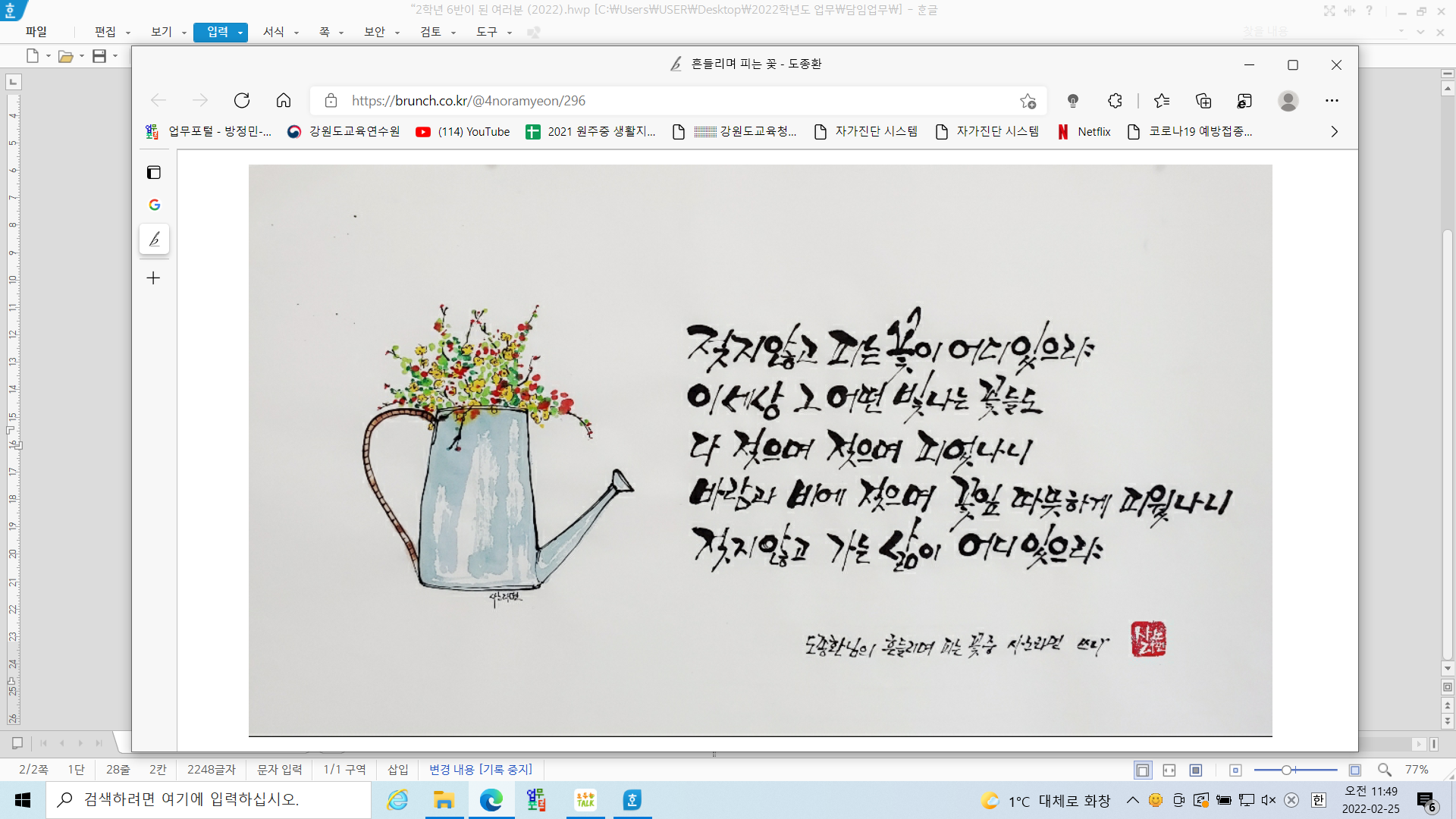Click the zoom slider in status bar
The width and height of the screenshot is (1456, 819).
coord(1295,770)
